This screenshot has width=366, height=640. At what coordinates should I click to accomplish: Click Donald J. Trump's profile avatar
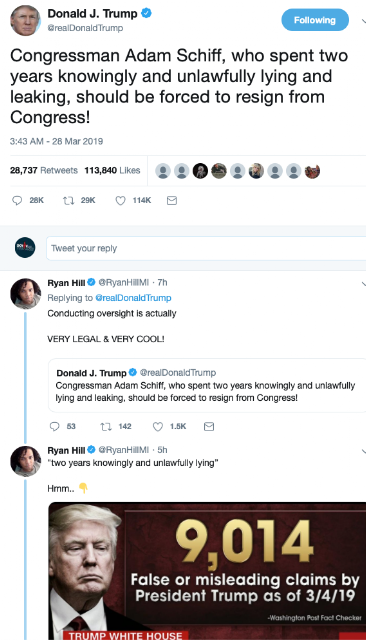click(x=25, y=20)
